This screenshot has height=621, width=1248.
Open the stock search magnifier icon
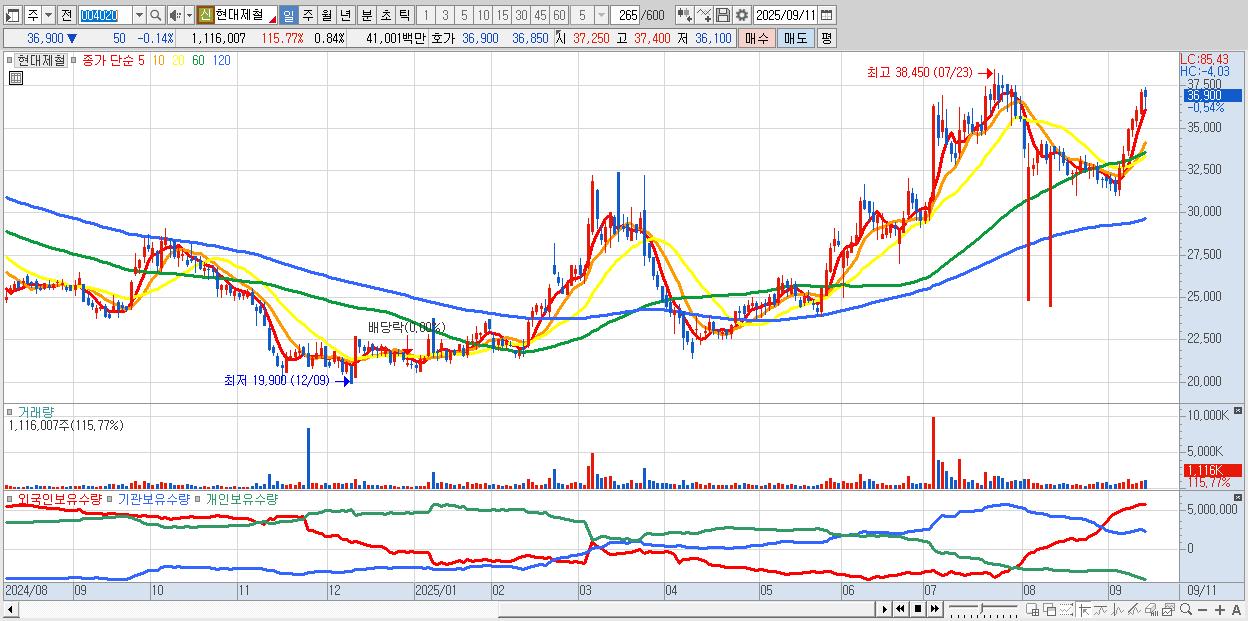coord(156,15)
